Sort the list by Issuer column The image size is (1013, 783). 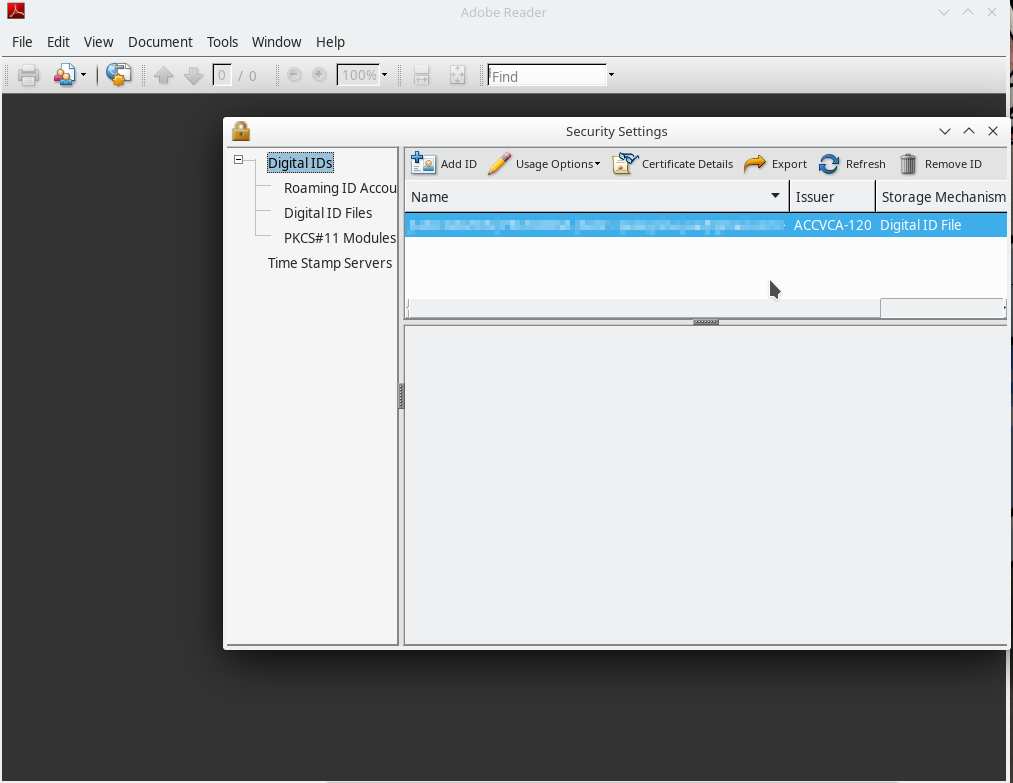831,197
